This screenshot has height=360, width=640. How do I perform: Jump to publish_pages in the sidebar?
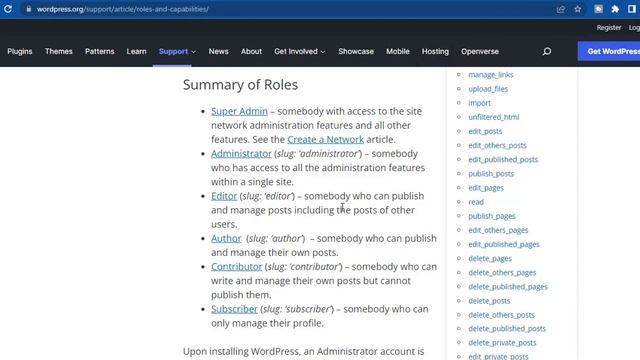coord(492,216)
